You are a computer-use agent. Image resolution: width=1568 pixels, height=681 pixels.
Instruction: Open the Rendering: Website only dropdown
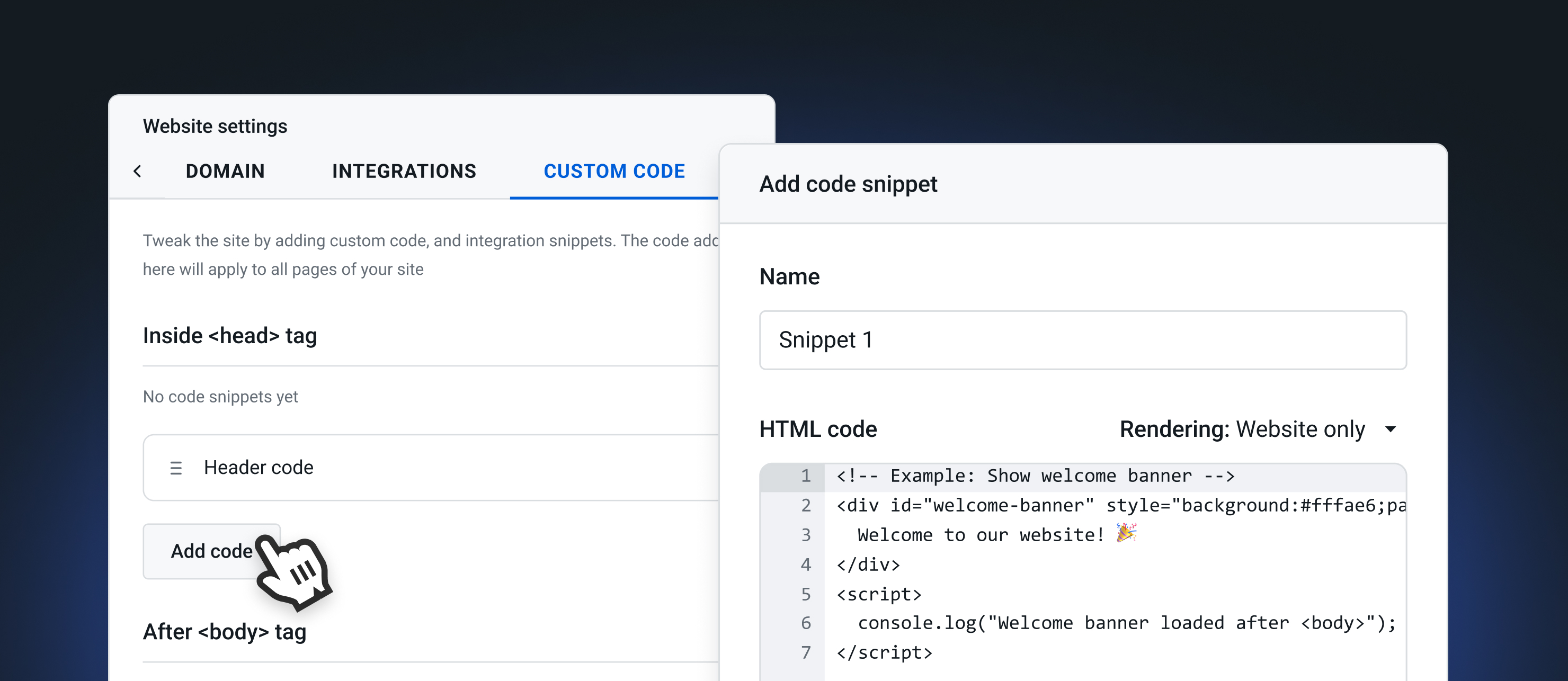pyautogui.click(x=1258, y=429)
